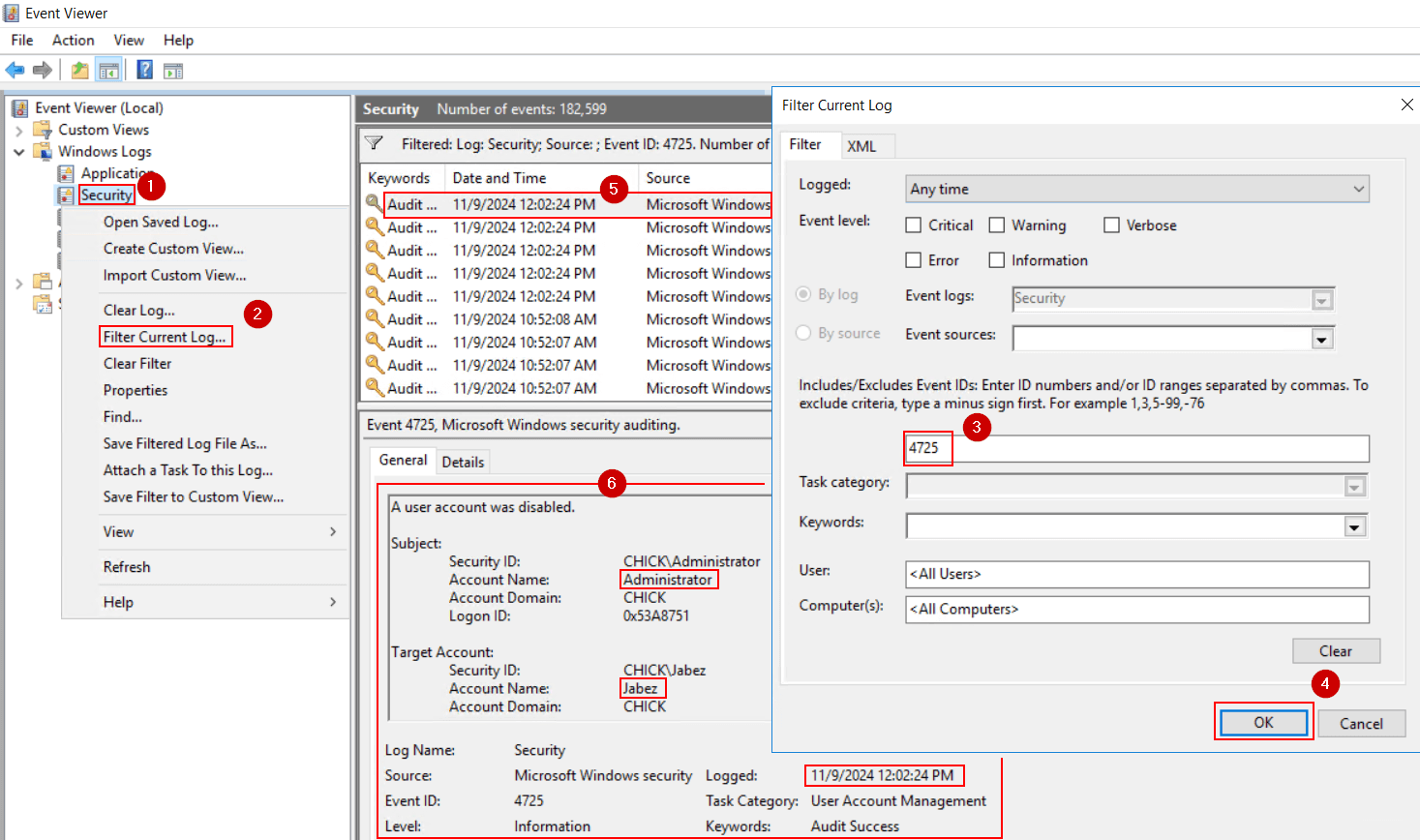Click the Show/Hide Action Pane toolbar icon
The width and height of the screenshot is (1420, 840).
pyautogui.click(x=173, y=69)
